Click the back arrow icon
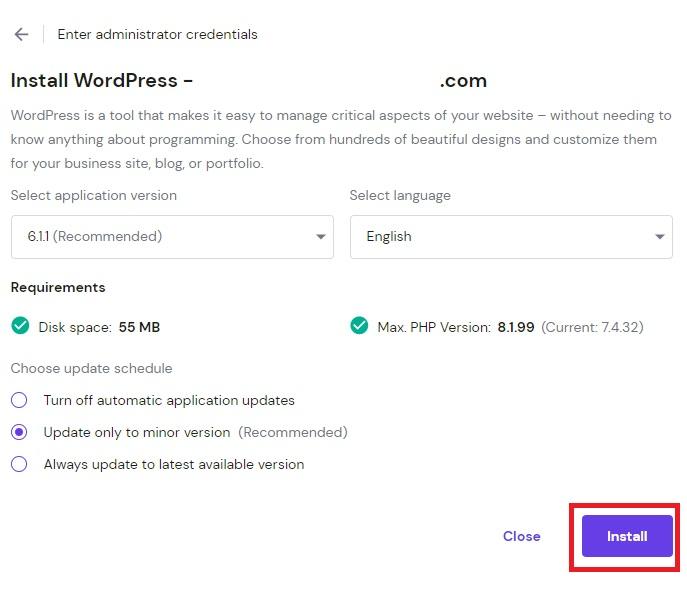 (21, 34)
